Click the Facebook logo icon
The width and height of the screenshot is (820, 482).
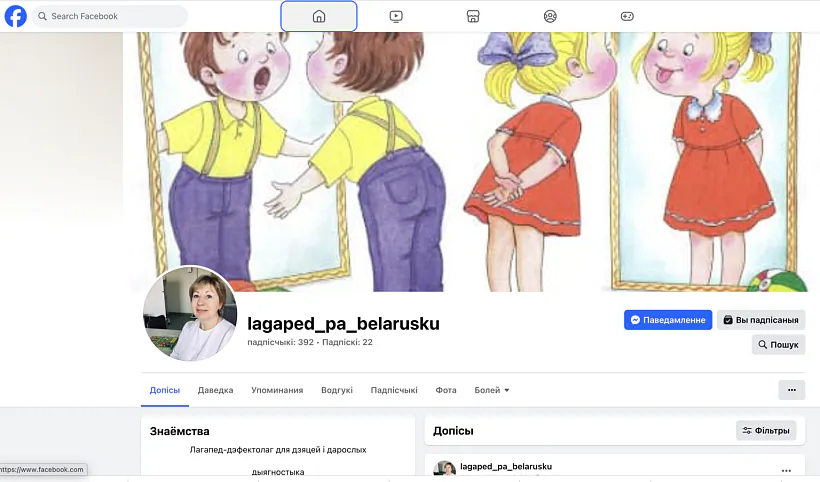tap(16, 16)
